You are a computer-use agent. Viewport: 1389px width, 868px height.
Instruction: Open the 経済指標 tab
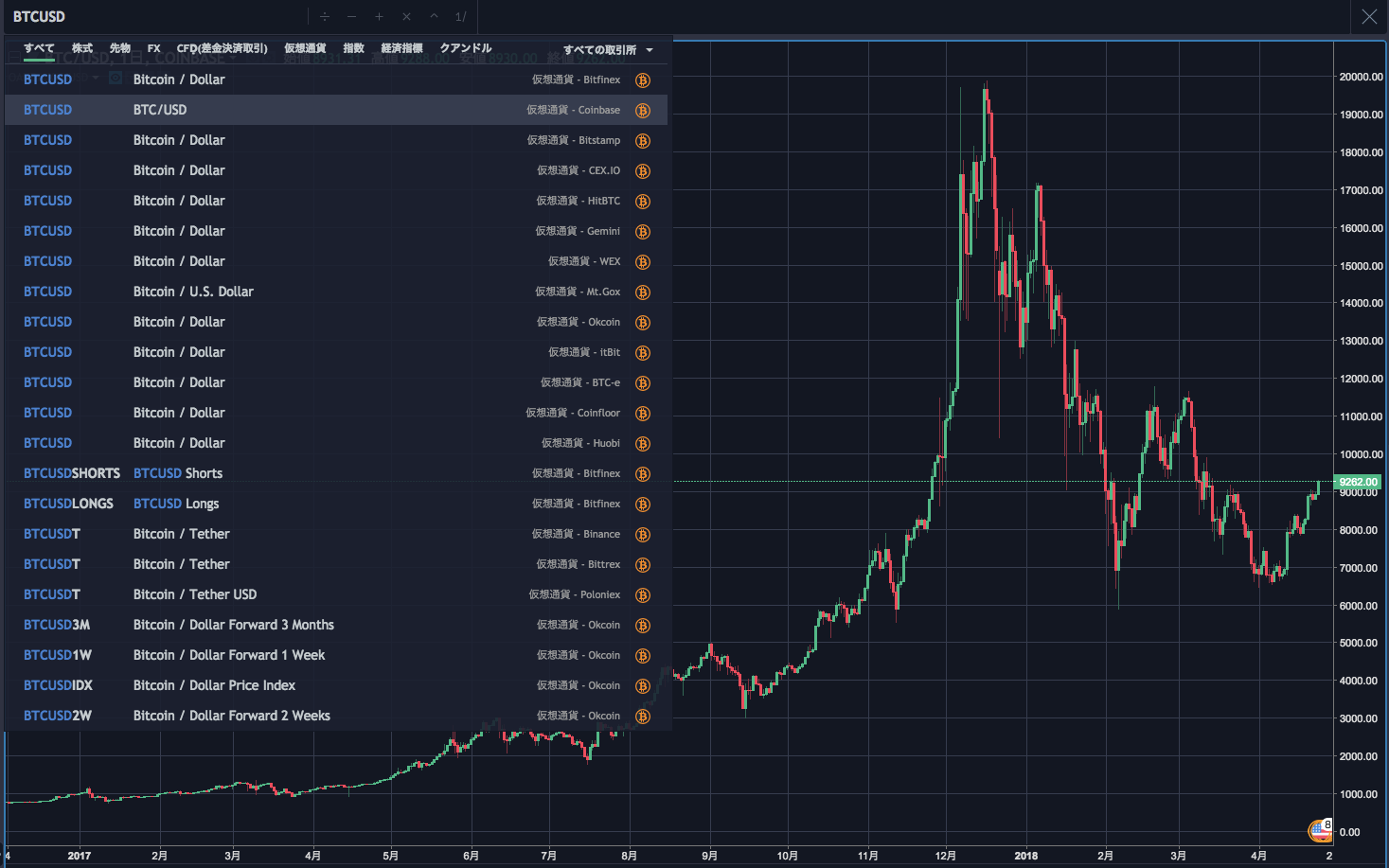[401, 48]
